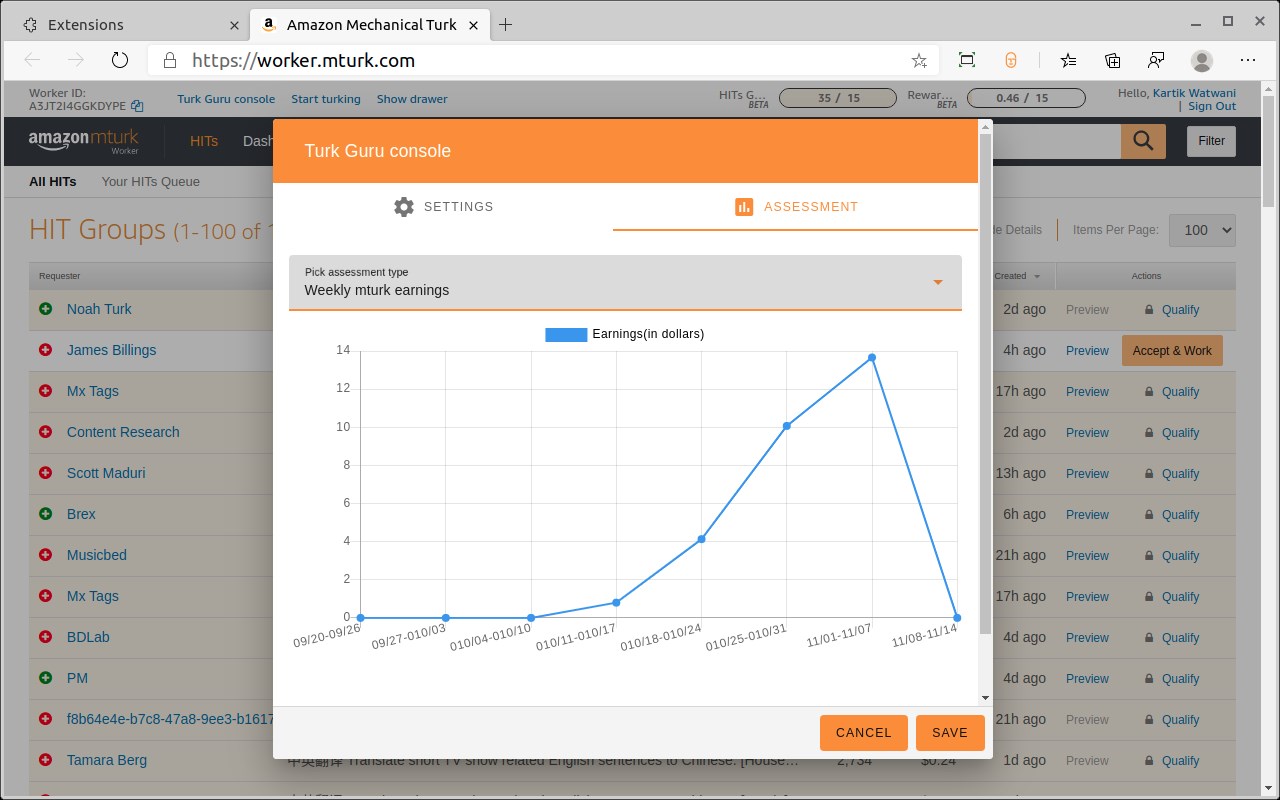The image size is (1280, 800).
Task: Click the Filter button
Action: click(1212, 141)
